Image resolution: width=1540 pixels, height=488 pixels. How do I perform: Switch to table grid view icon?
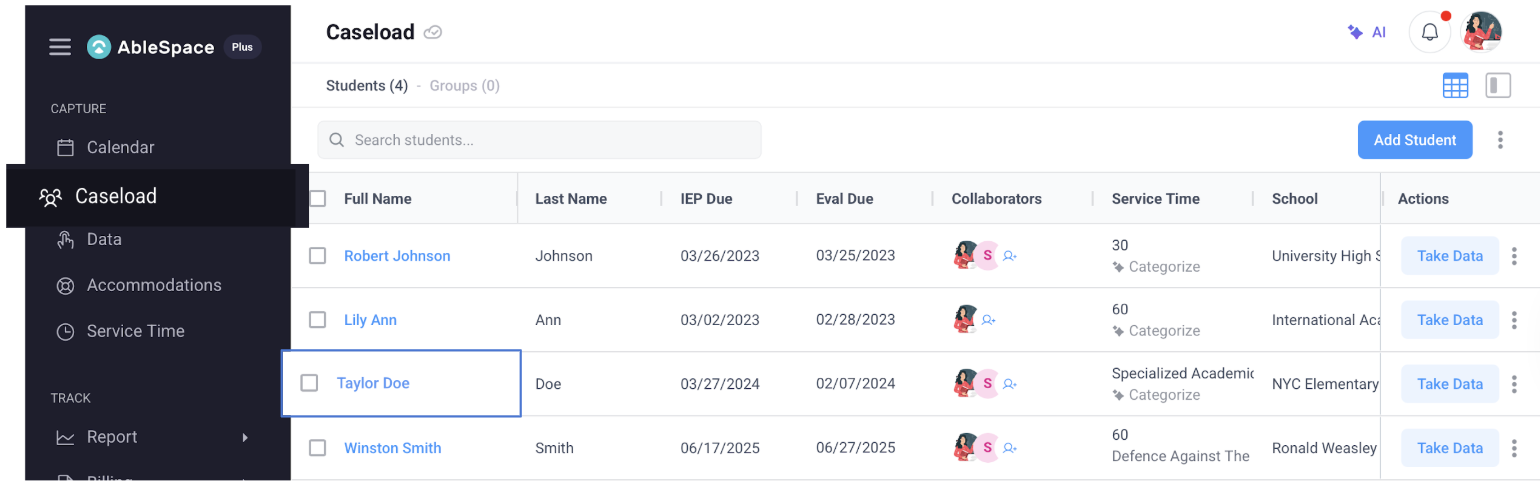pyautogui.click(x=1455, y=86)
